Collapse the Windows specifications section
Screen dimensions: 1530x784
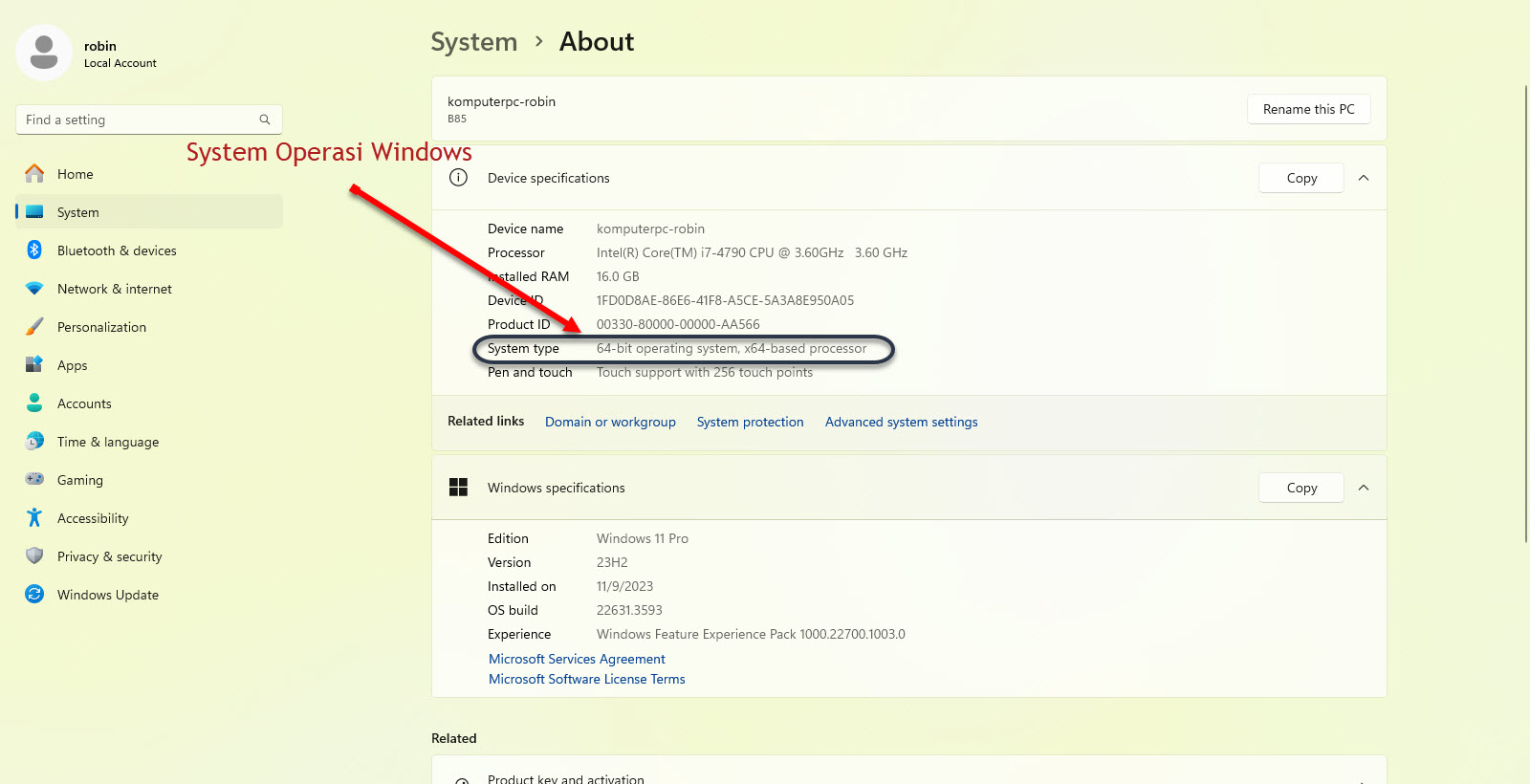(x=1364, y=488)
